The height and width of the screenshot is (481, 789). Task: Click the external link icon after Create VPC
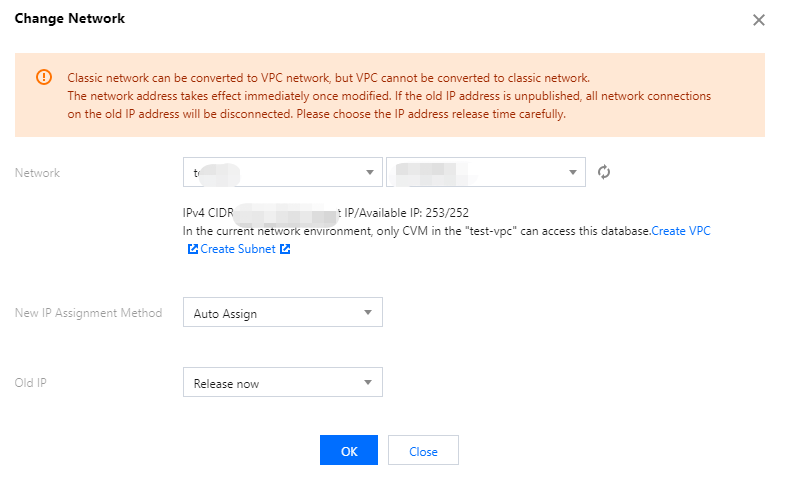[x=193, y=249]
